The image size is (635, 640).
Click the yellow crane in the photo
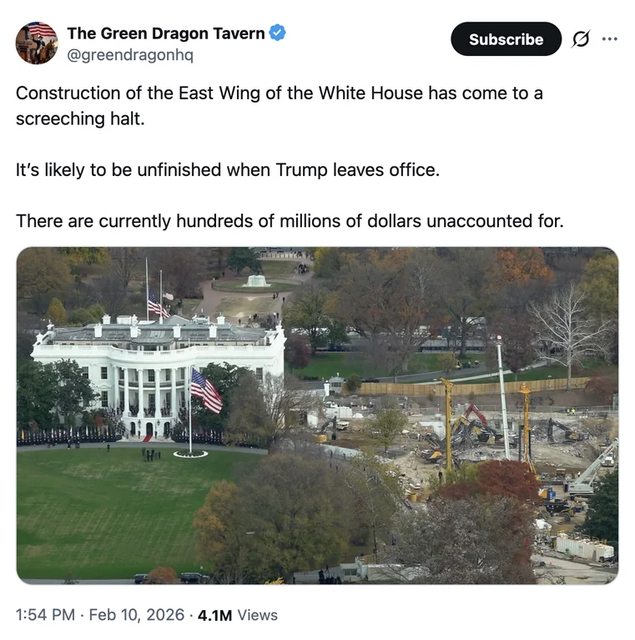click(448, 420)
